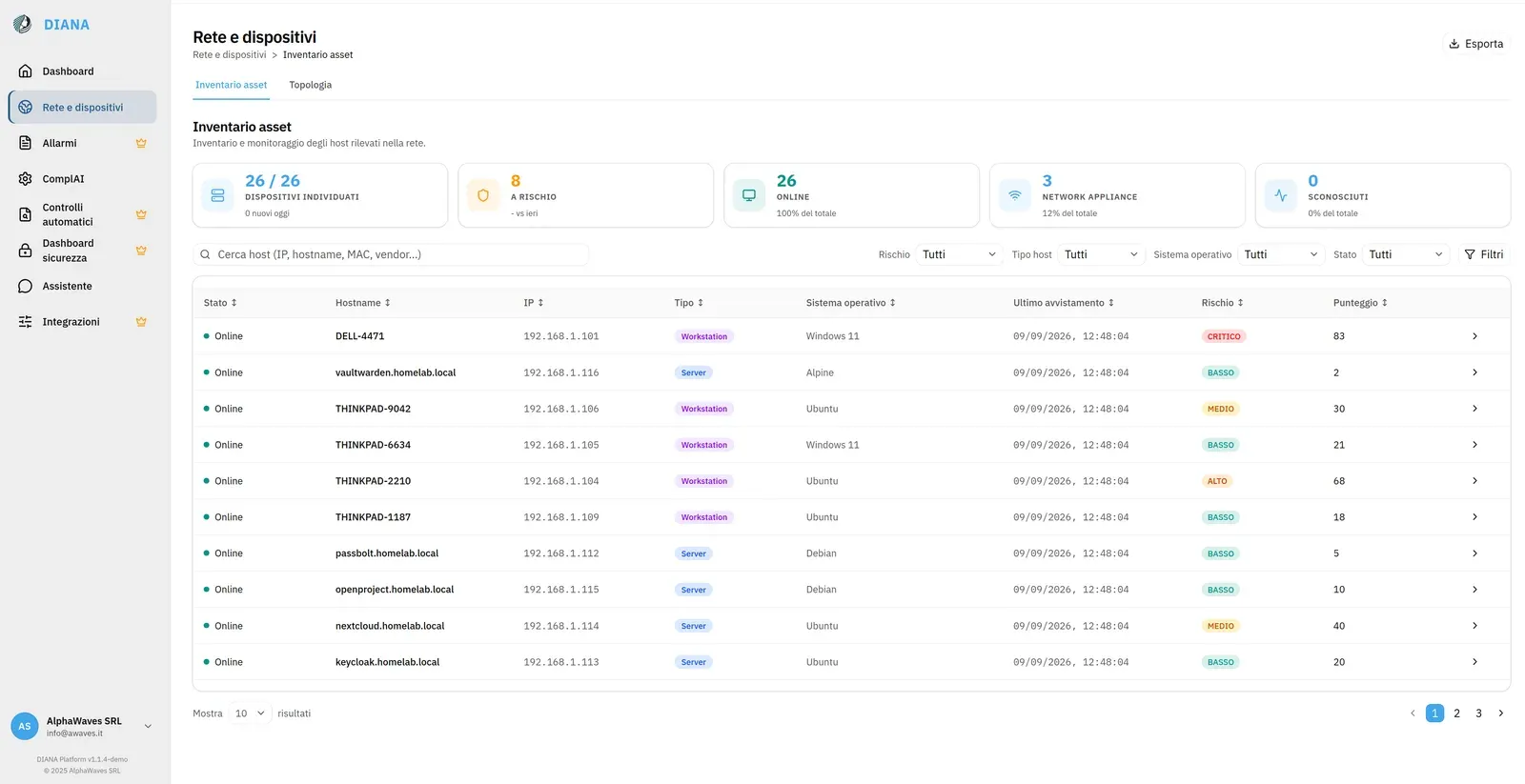Select the Inventario asset tab
This screenshot has height=784, width=1525.
[231, 85]
